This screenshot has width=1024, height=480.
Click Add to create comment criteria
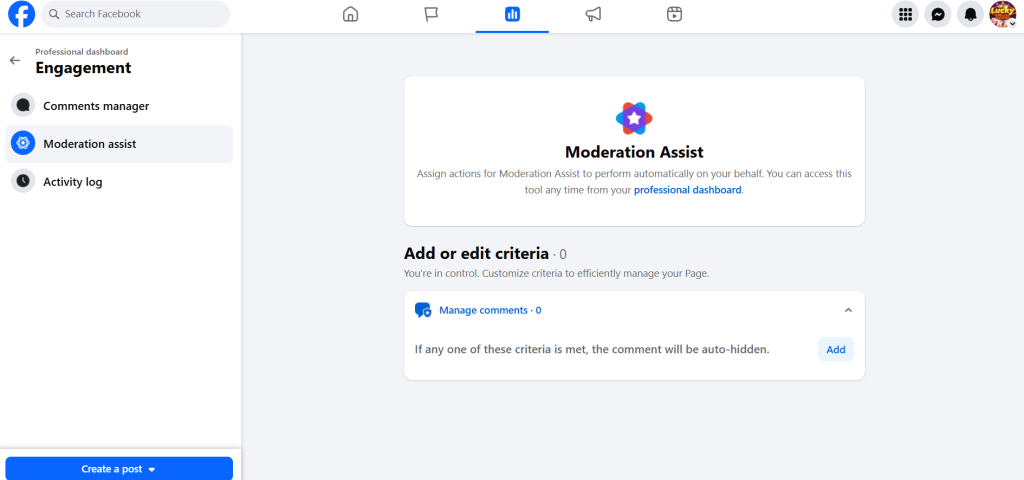point(835,350)
